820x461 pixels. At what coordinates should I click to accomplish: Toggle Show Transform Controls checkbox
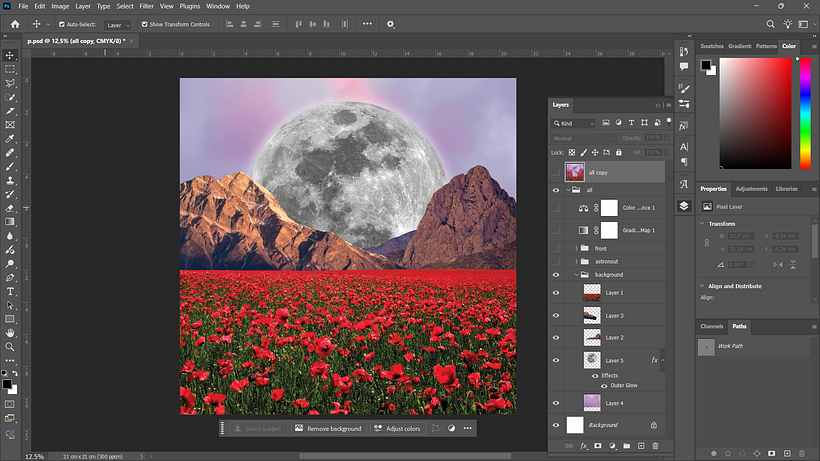(144, 24)
